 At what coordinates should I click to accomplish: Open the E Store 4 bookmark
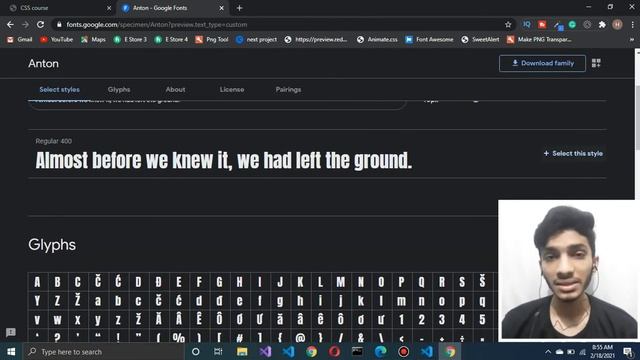tap(171, 40)
